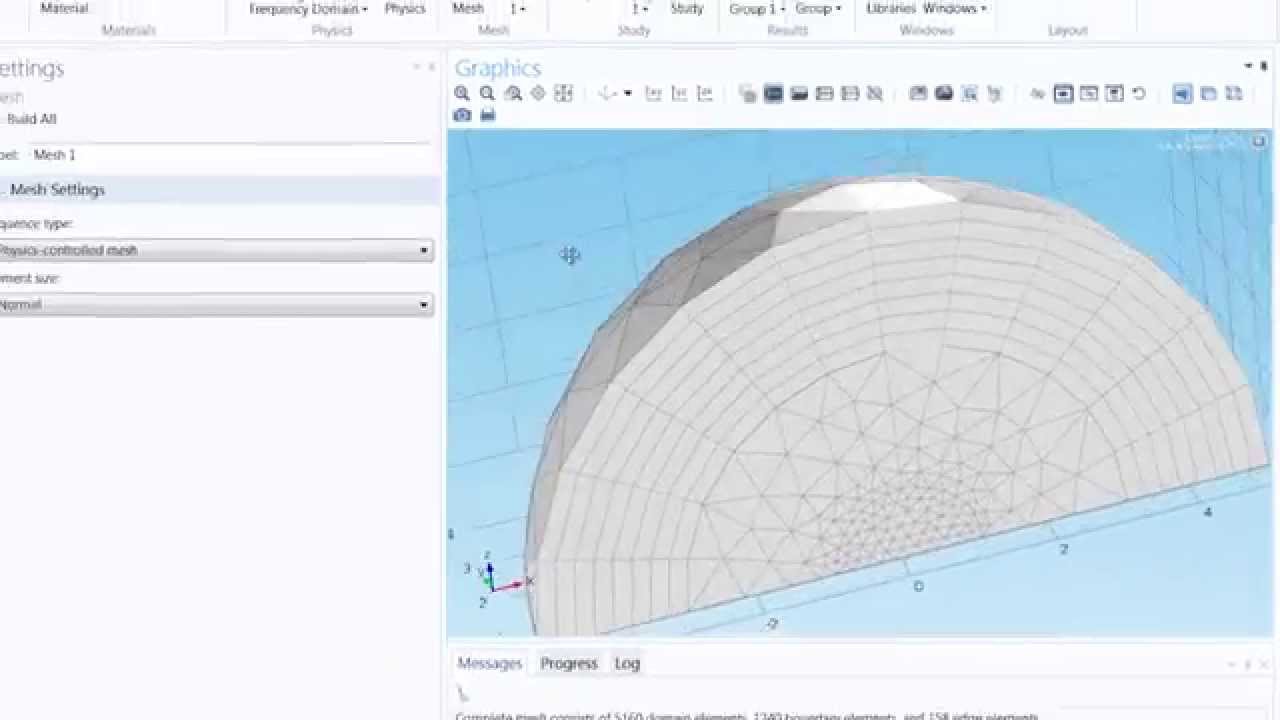Screen dimensions: 1280x720
Task: Click the crossed-out selection icon after Select Points
Action: tap(875, 93)
